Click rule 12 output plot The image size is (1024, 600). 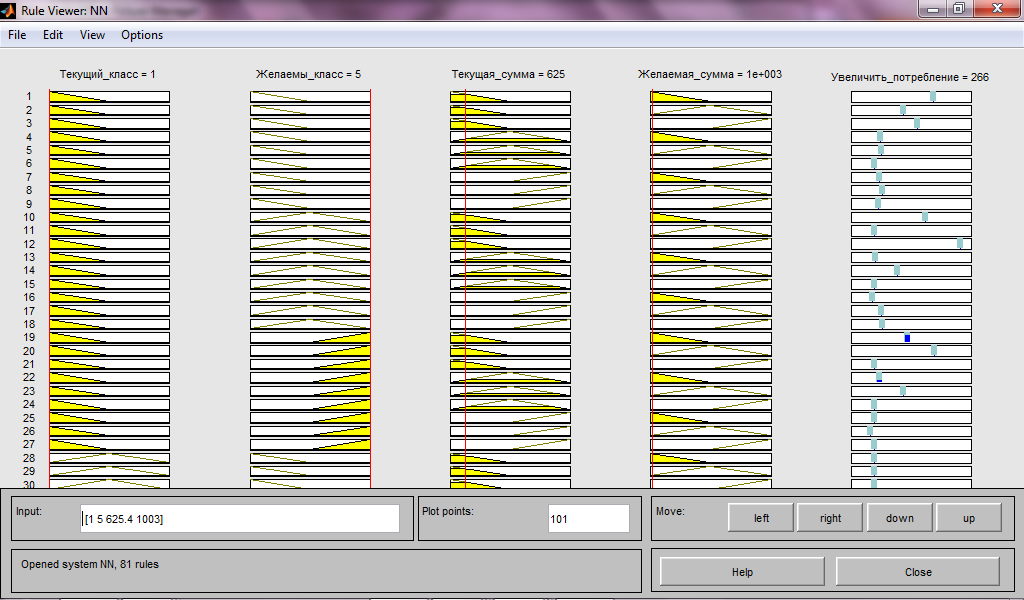click(911, 244)
